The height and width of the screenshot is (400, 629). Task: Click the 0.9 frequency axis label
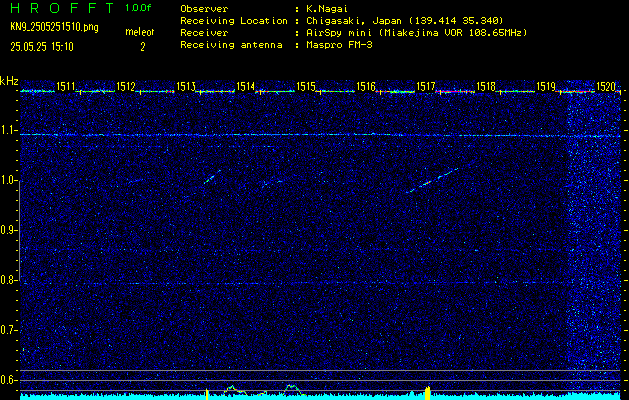point(8,230)
